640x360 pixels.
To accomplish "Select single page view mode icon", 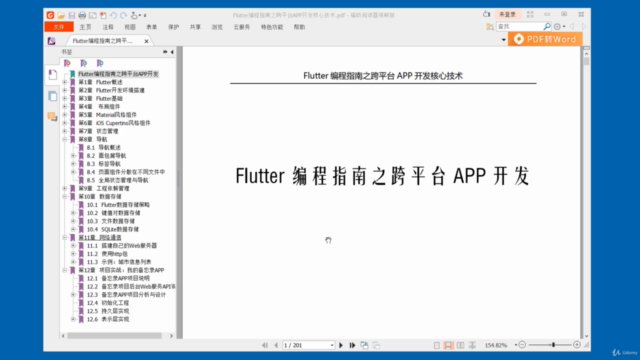I will (x=437, y=345).
